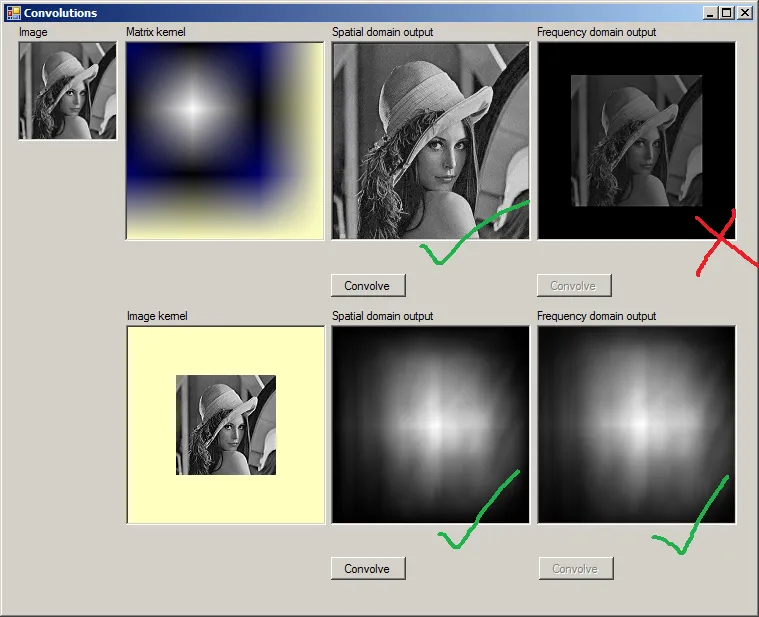Click the bottom 'Spatial domain output' label

coord(382,316)
